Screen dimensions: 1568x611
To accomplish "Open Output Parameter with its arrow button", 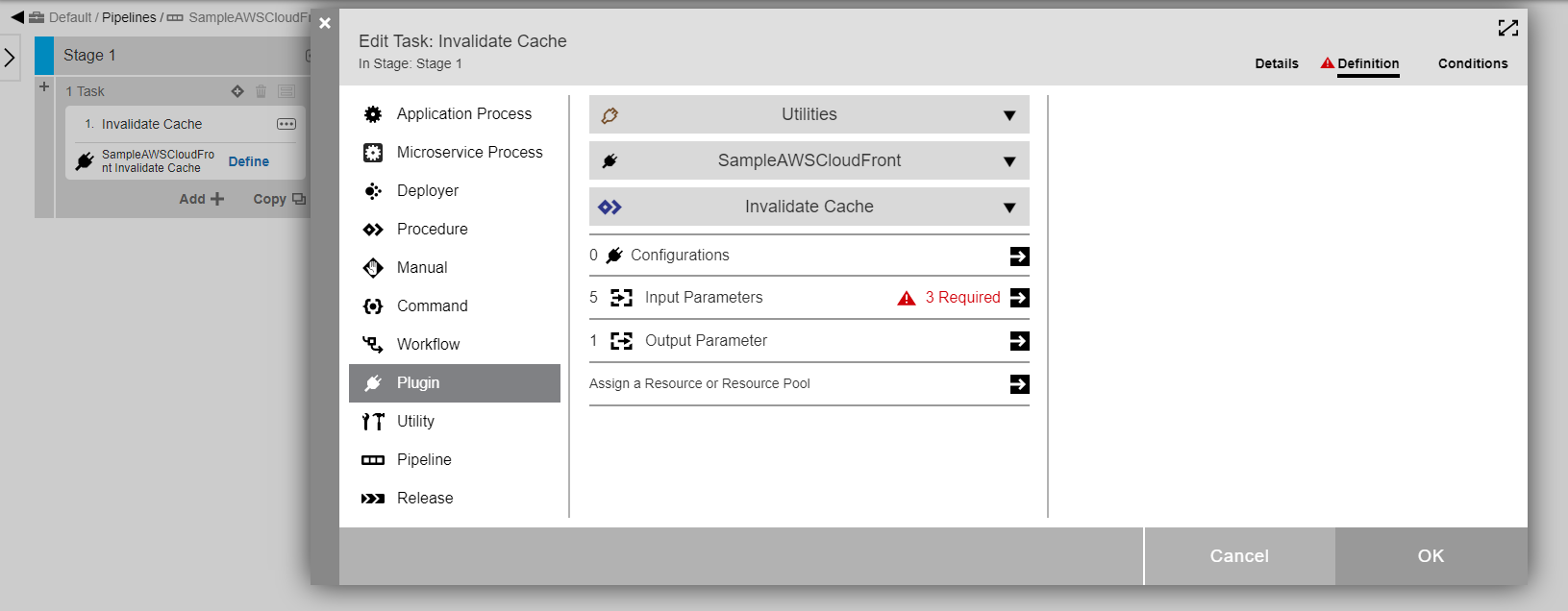I will pos(1020,341).
